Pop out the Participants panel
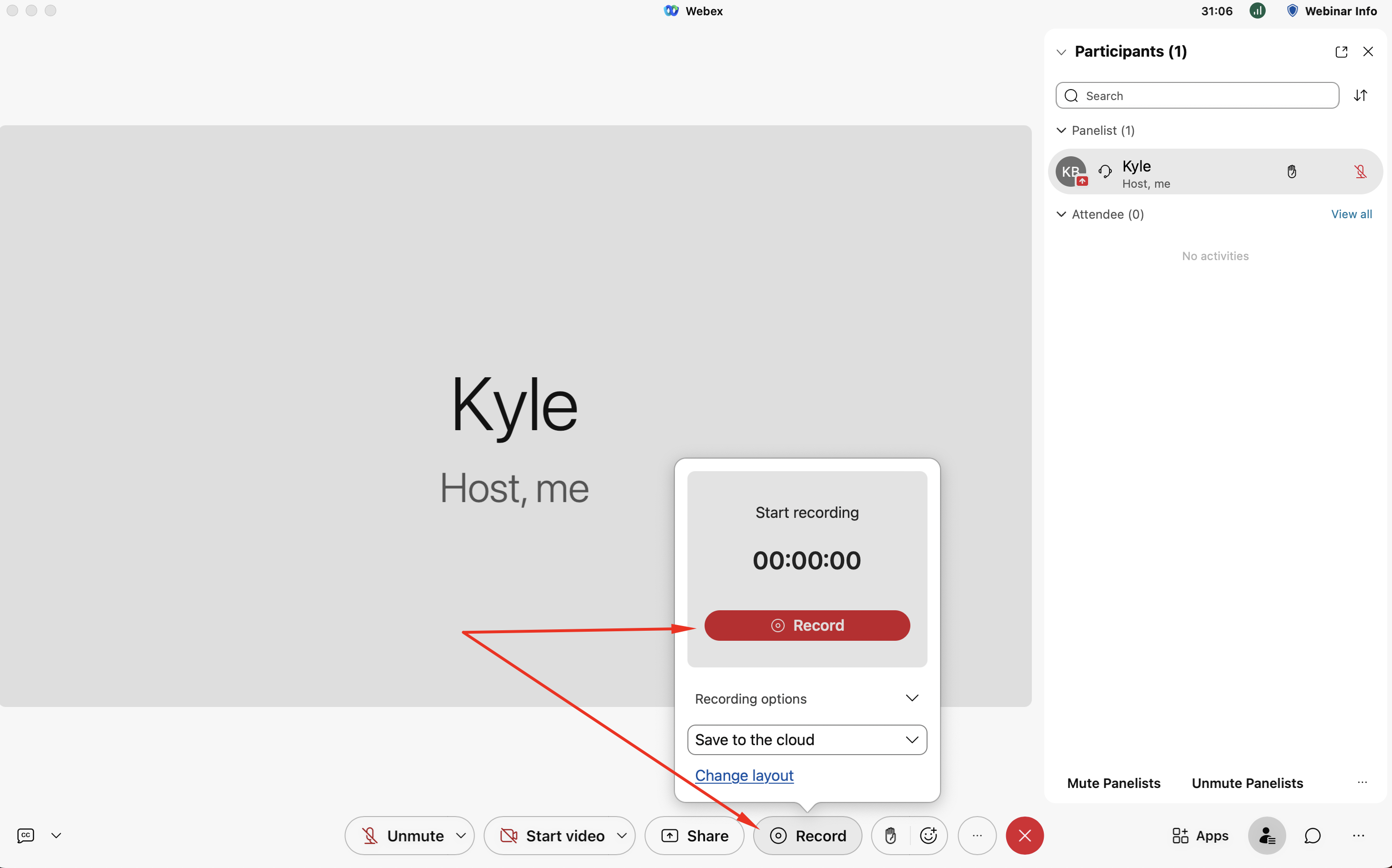Screen dimensions: 1392x868 pos(1341,51)
